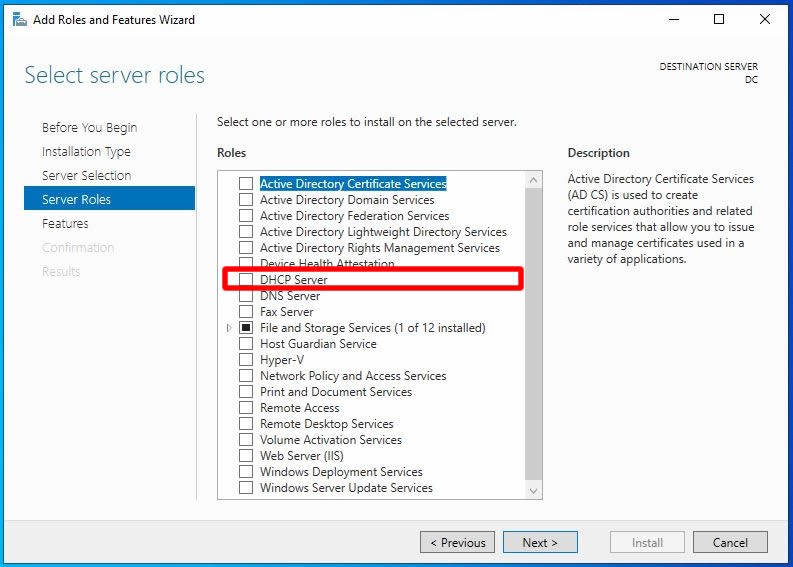Image resolution: width=793 pixels, height=567 pixels.
Task: Enable the Web Server (IIS) checkbox
Action: [246, 456]
